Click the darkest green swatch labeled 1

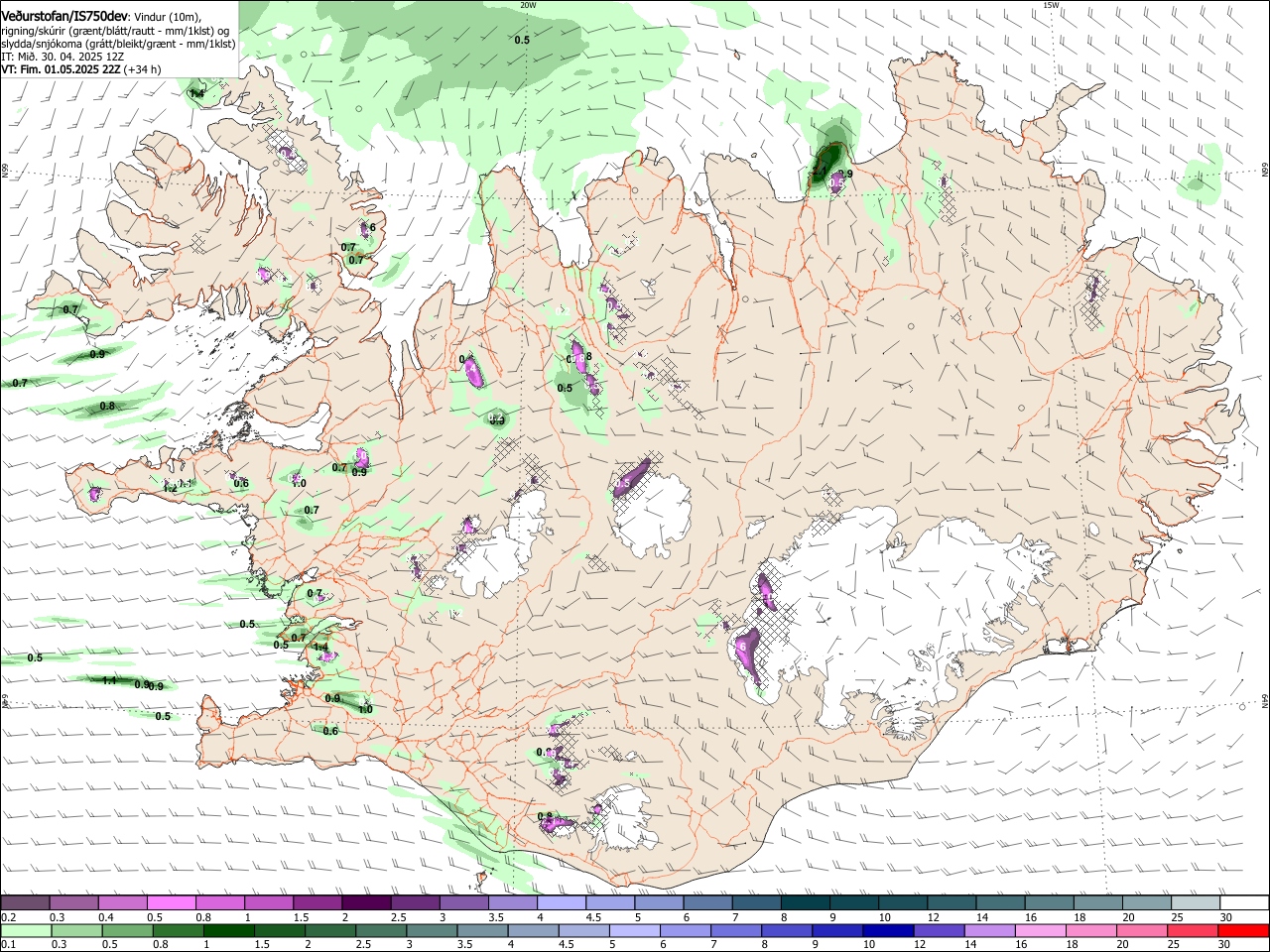(x=228, y=931)
